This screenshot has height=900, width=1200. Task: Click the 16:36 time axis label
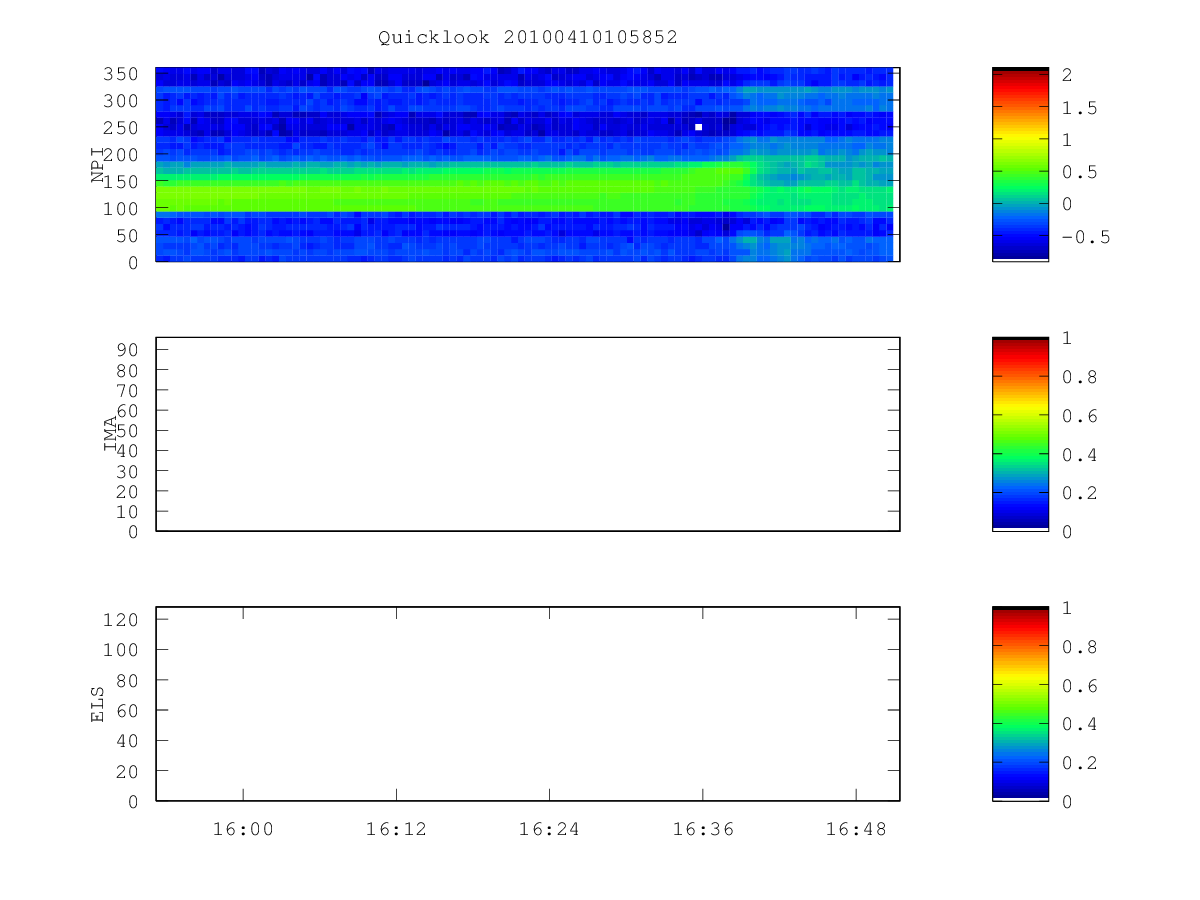(702, 828)
